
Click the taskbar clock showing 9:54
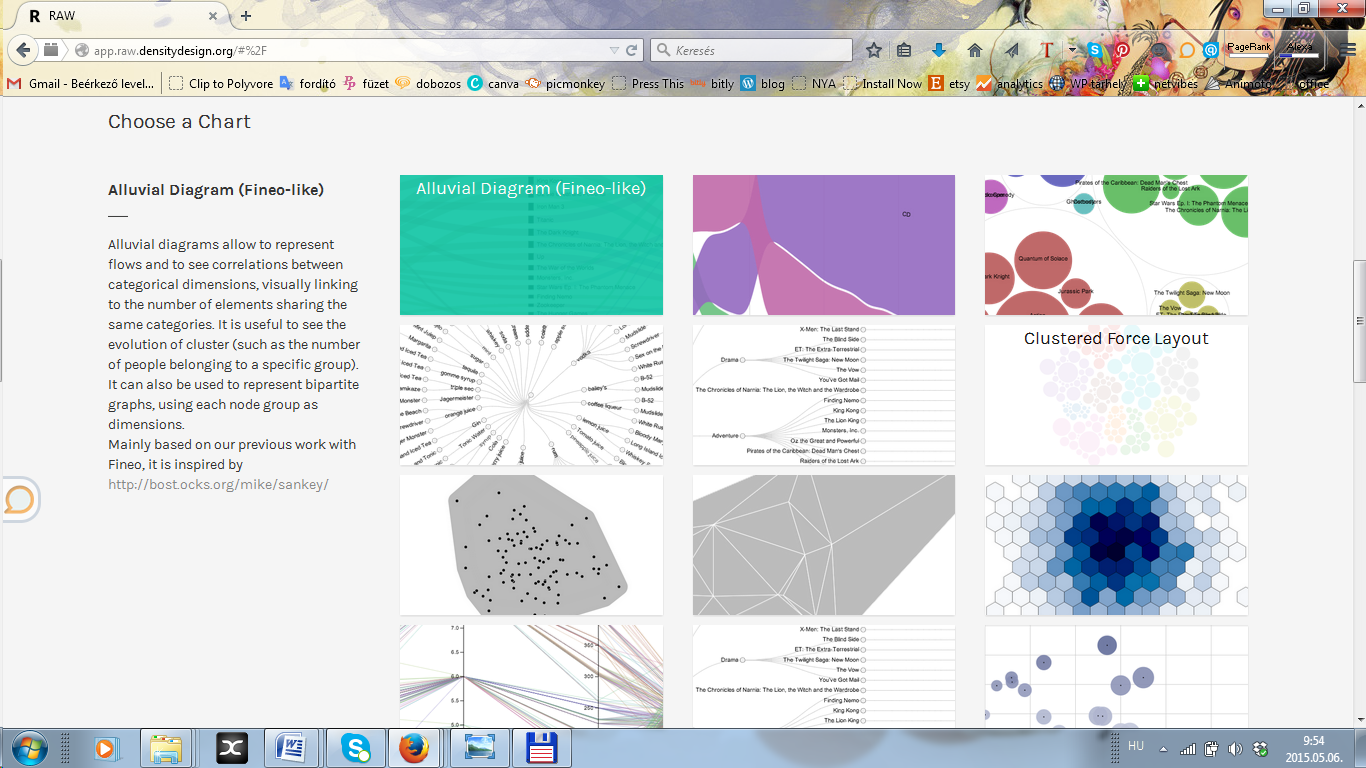[x=1312, y=748]
